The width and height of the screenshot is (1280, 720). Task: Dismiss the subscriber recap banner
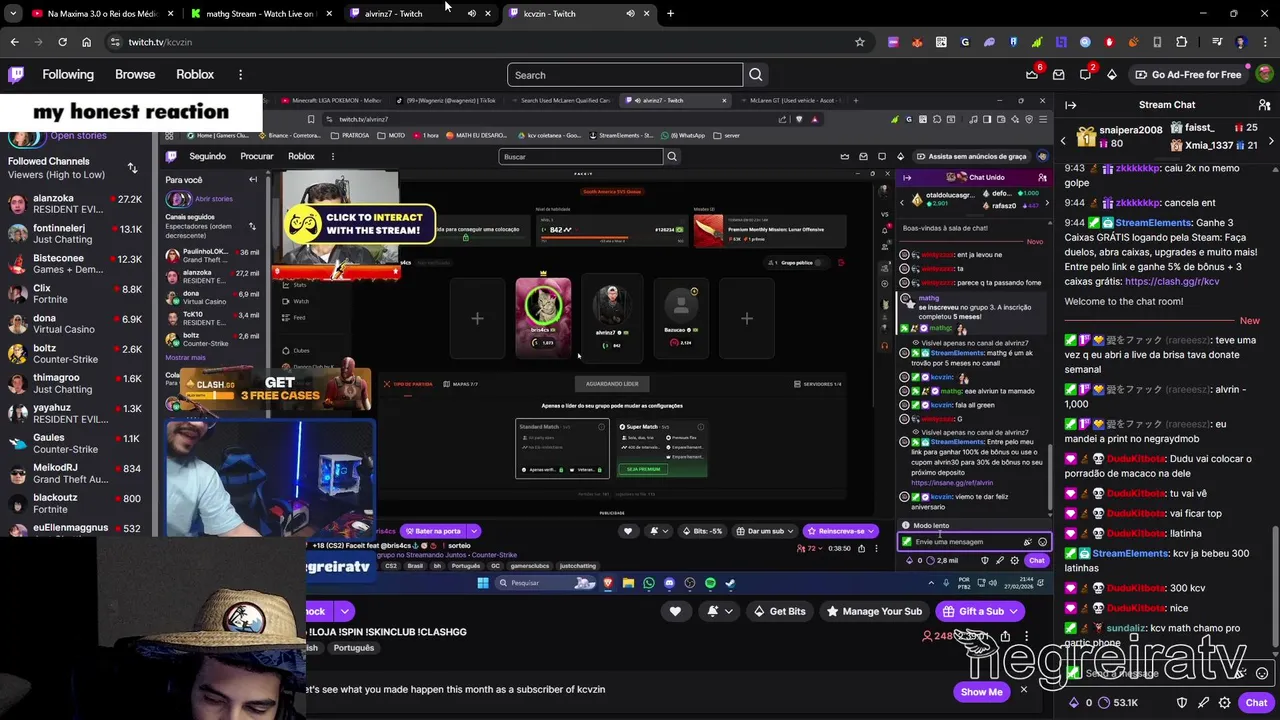(x=1023, y=690)
